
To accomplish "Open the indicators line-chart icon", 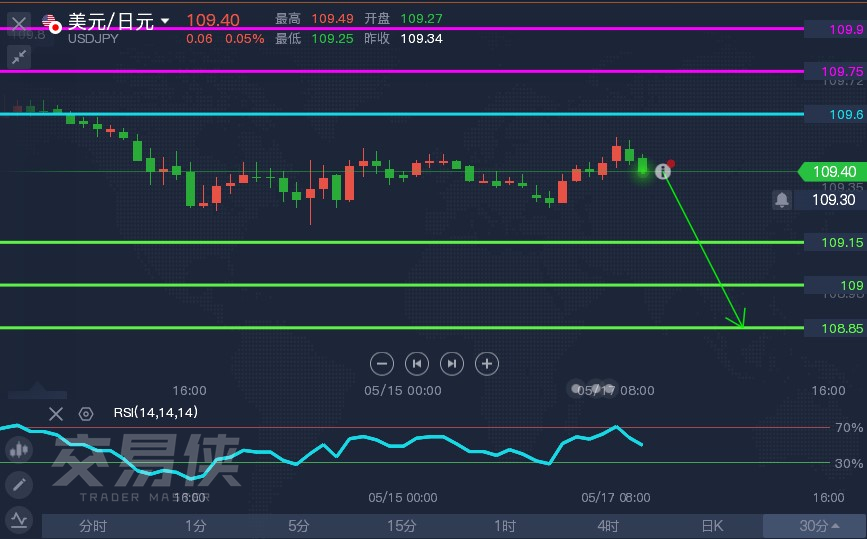I will click(x=19, y=520).
